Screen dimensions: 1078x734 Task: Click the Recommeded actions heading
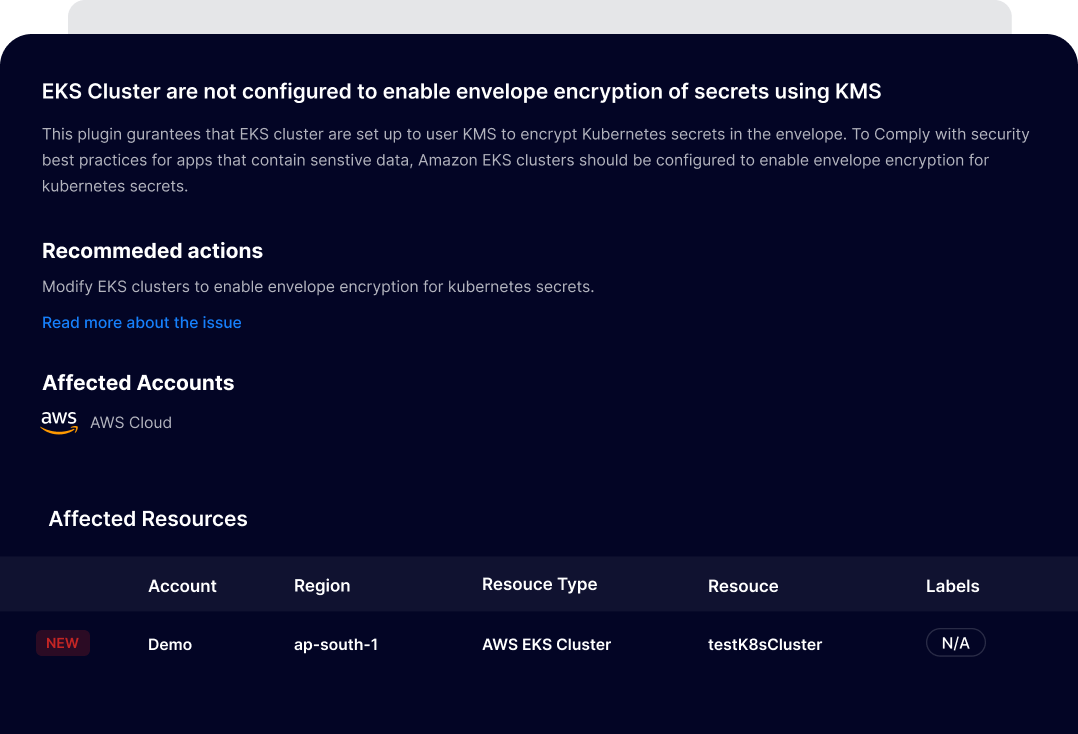pyautogui.click(x=152, y=251)
